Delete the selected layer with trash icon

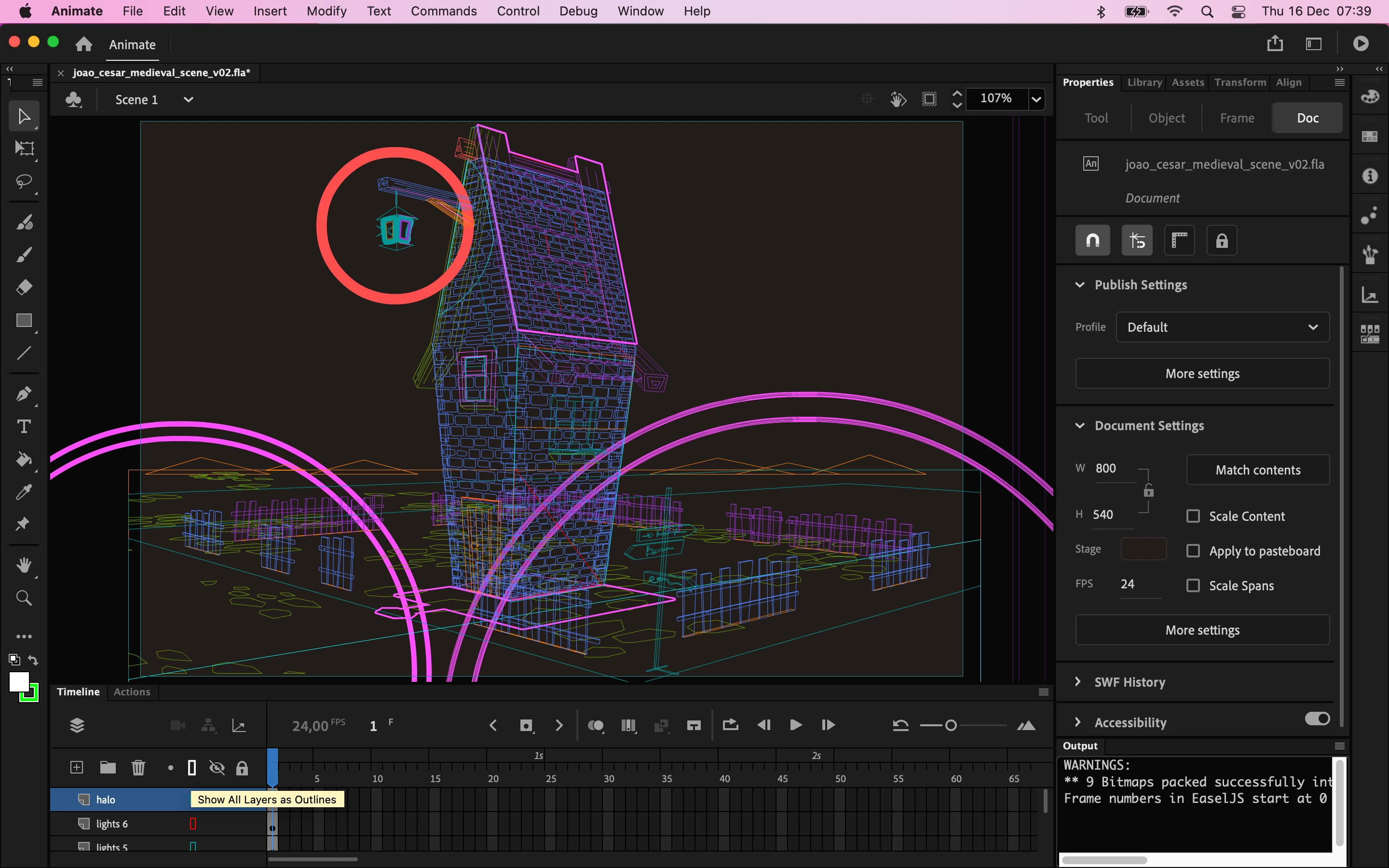click(x=138, y=768)
